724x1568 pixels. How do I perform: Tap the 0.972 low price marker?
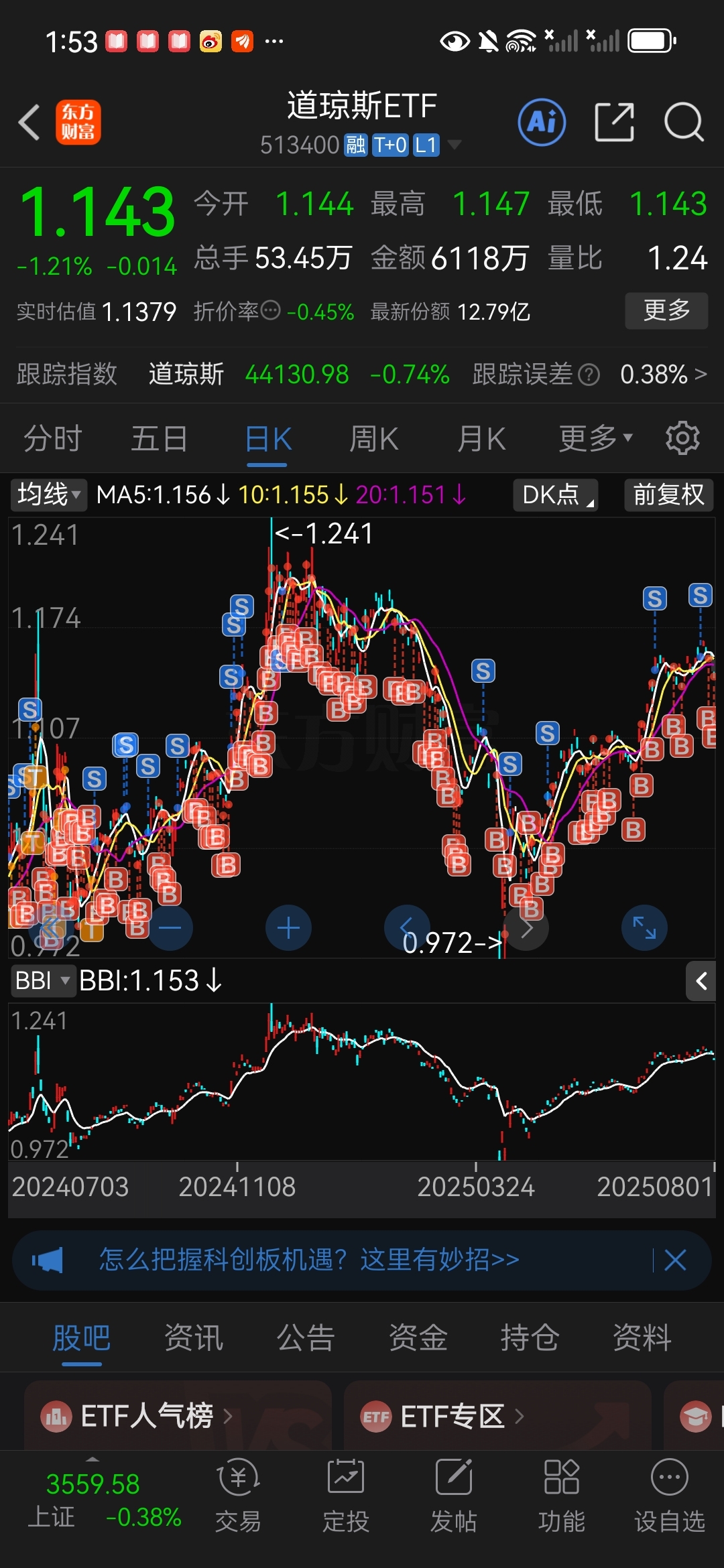(452, 943)
